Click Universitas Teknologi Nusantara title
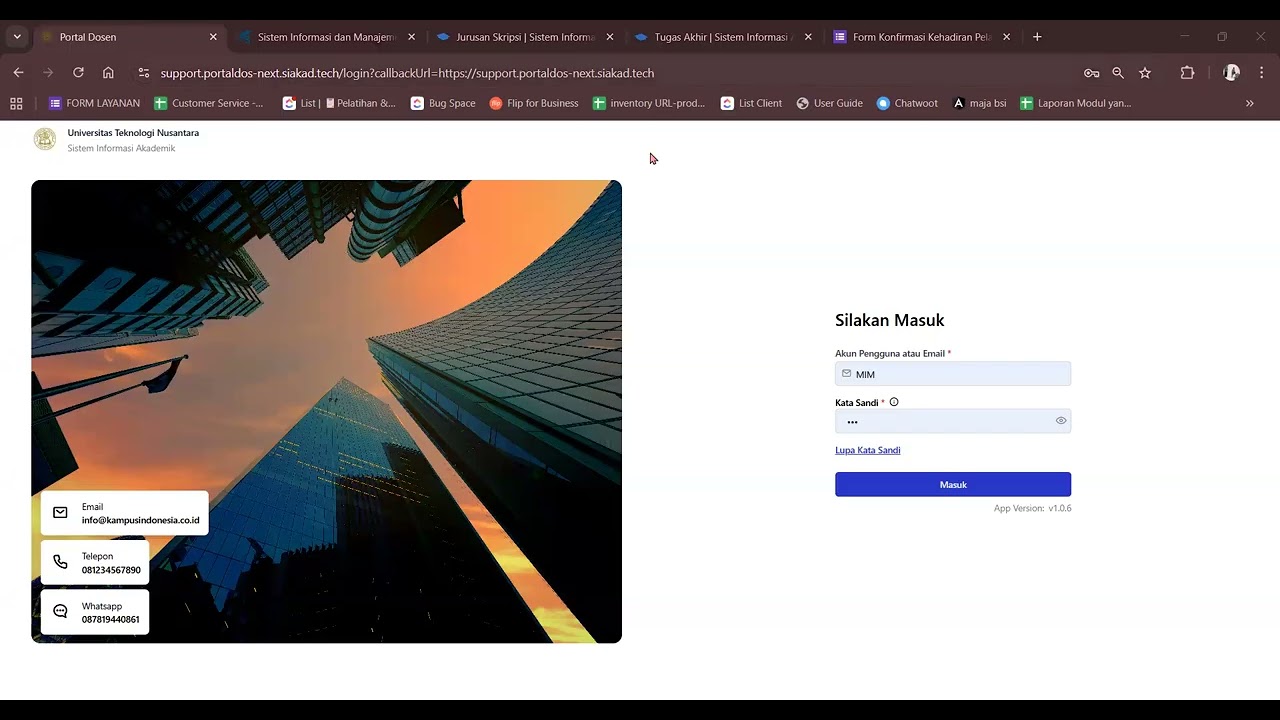1280x720 pixels. click(133, 133)
